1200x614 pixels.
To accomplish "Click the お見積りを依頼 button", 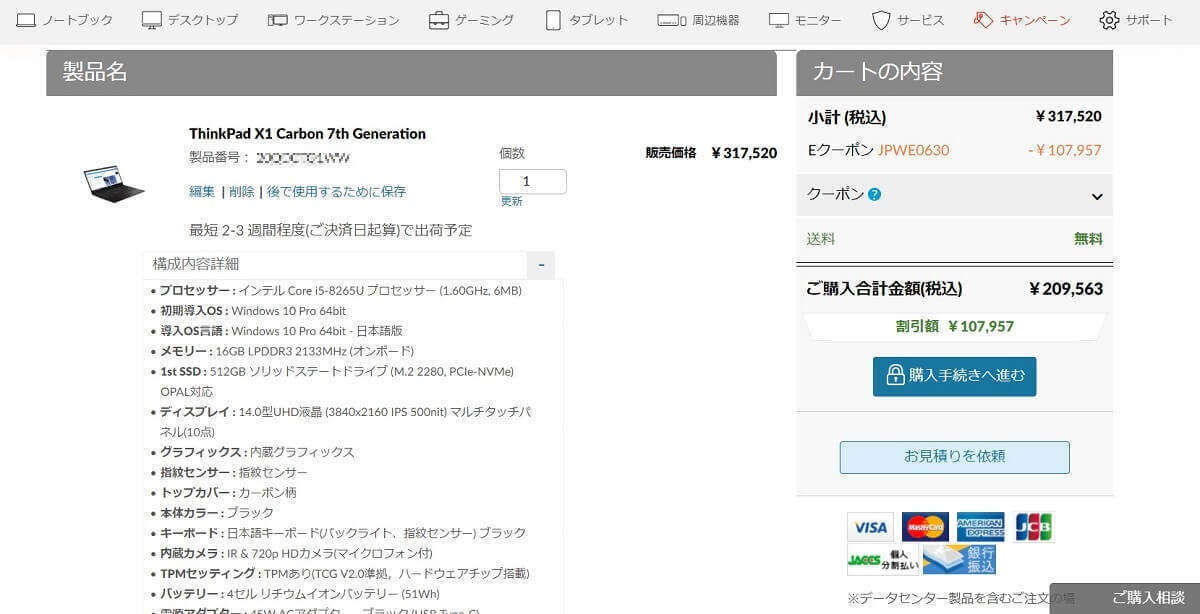I will coord(954,457).
